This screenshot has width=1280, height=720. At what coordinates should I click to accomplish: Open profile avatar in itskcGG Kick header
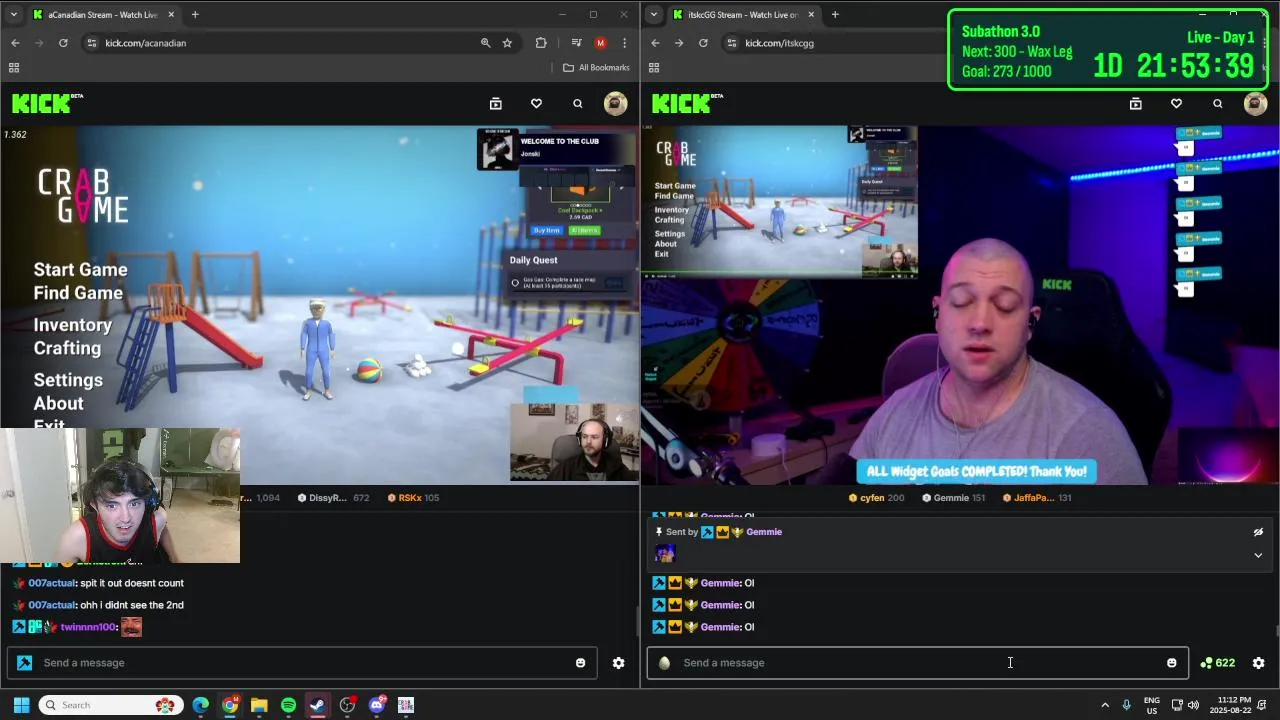tap(1255, 103)
